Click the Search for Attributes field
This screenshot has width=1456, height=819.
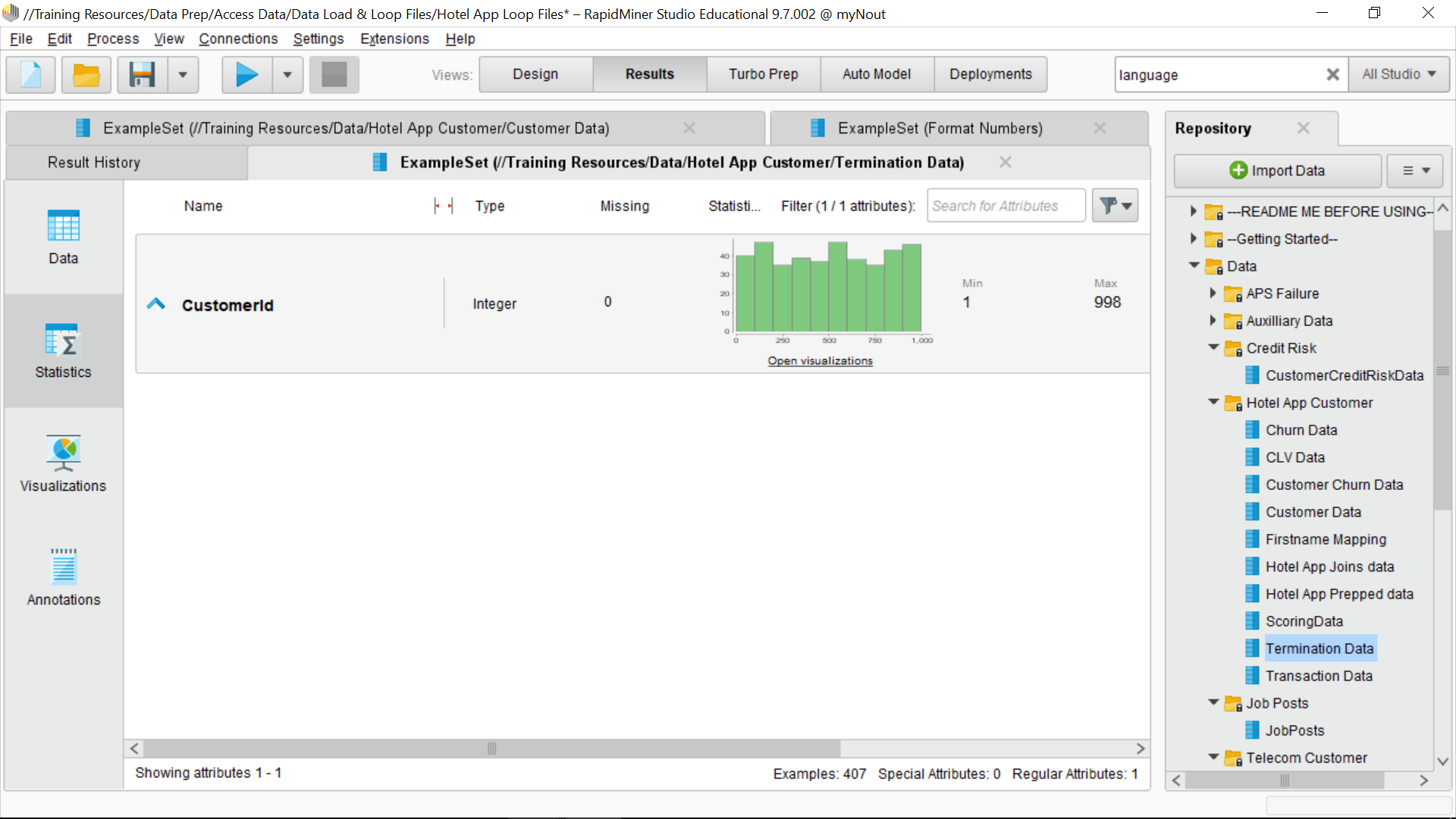click(x=1006, y=206)
